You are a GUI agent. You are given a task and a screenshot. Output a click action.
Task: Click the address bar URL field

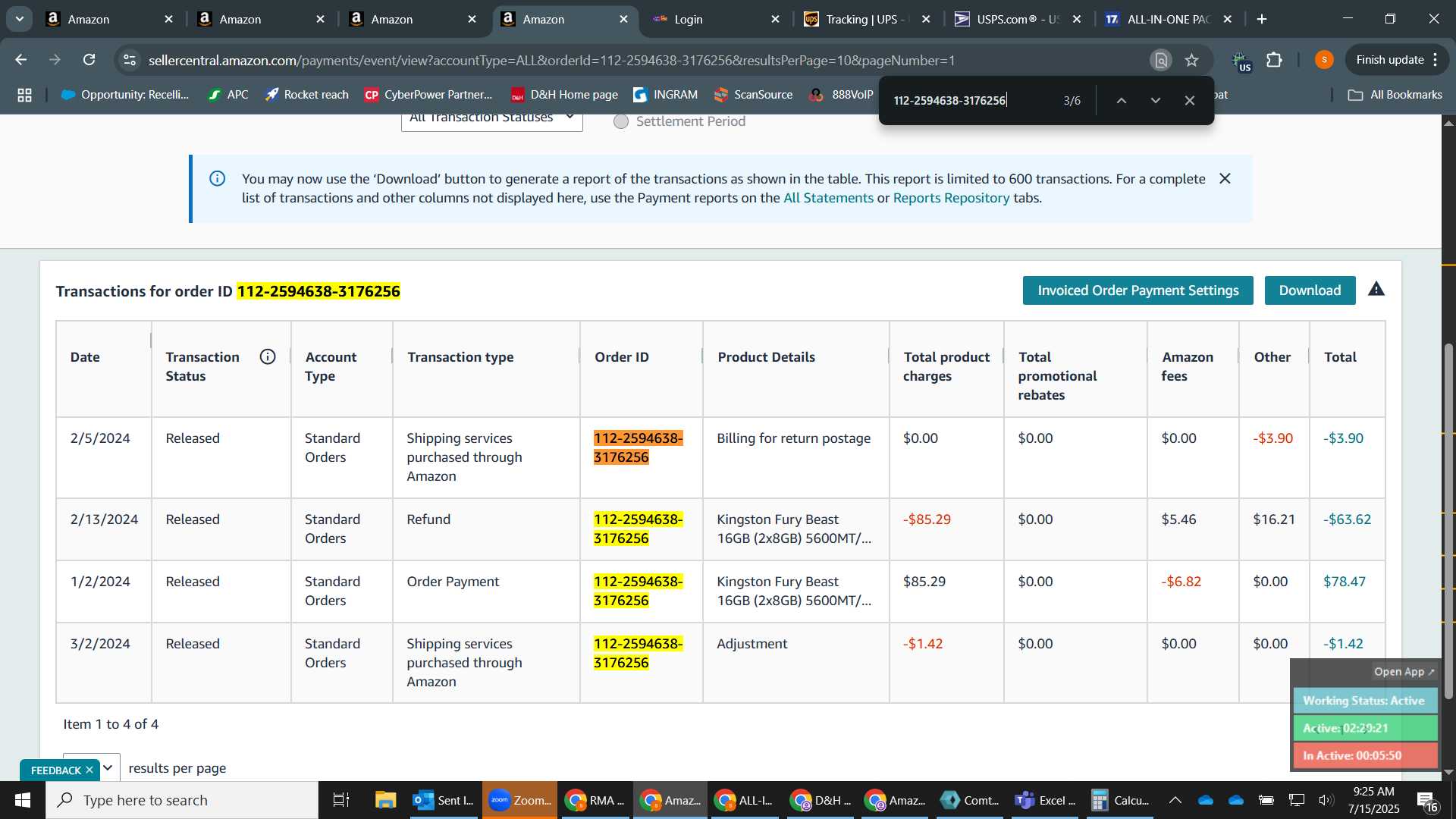click(645, 60)
